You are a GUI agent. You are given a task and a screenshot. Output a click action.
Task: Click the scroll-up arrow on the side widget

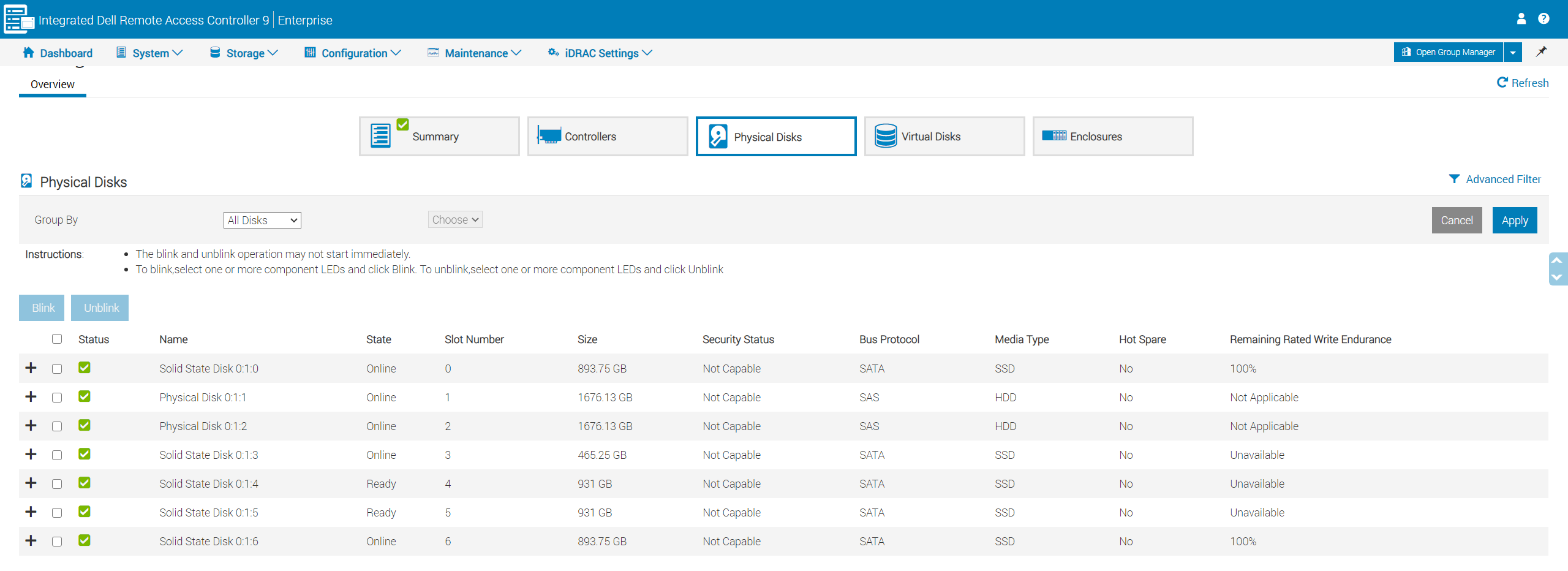1557,260
